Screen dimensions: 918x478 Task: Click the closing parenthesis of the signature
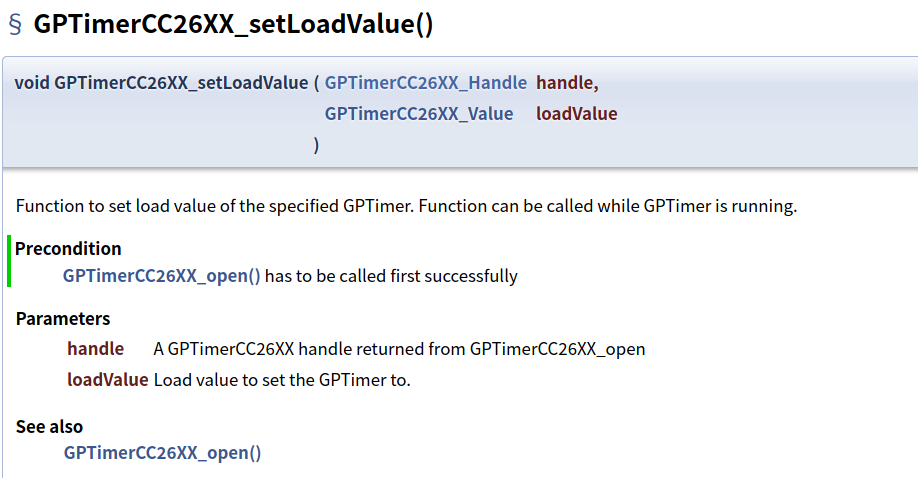[x=317, y=145]
